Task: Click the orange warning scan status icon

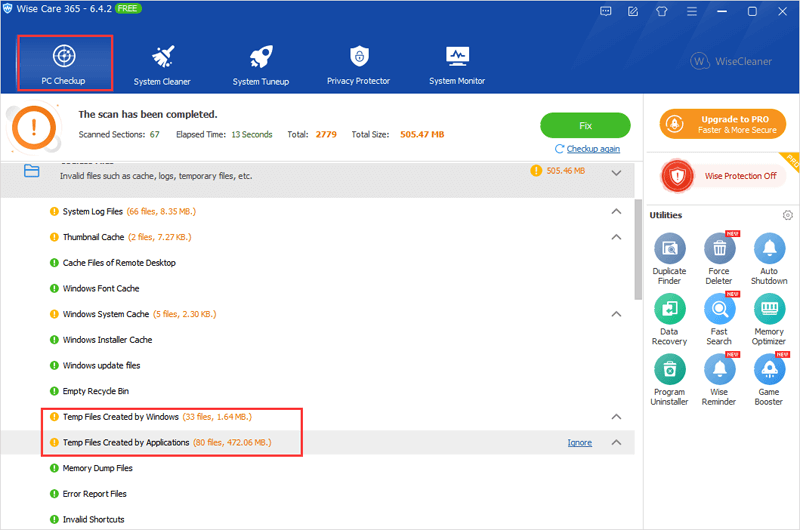Action: (34, 127)
